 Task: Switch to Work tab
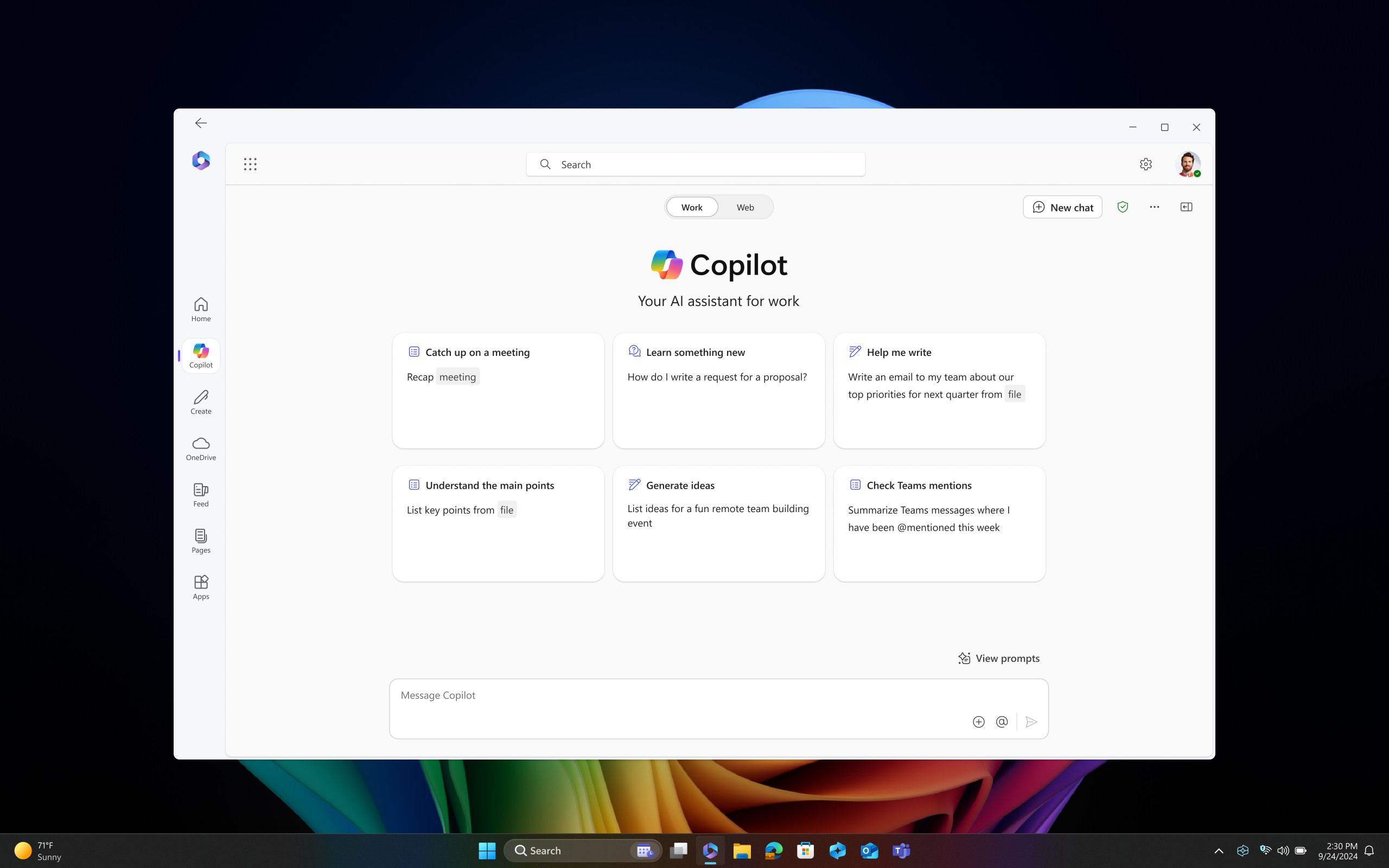click(x=692, y=207)
